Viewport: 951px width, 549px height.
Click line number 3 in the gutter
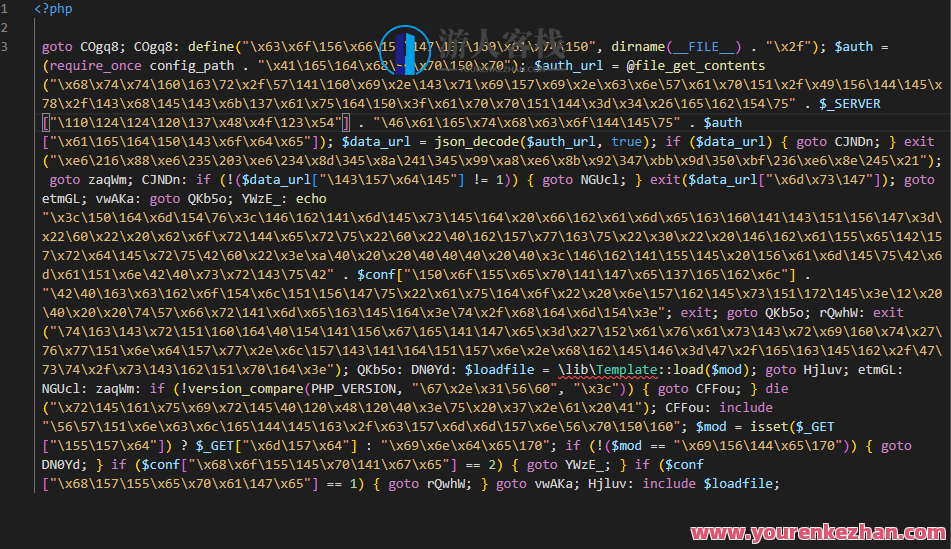(x=5, y=47)
